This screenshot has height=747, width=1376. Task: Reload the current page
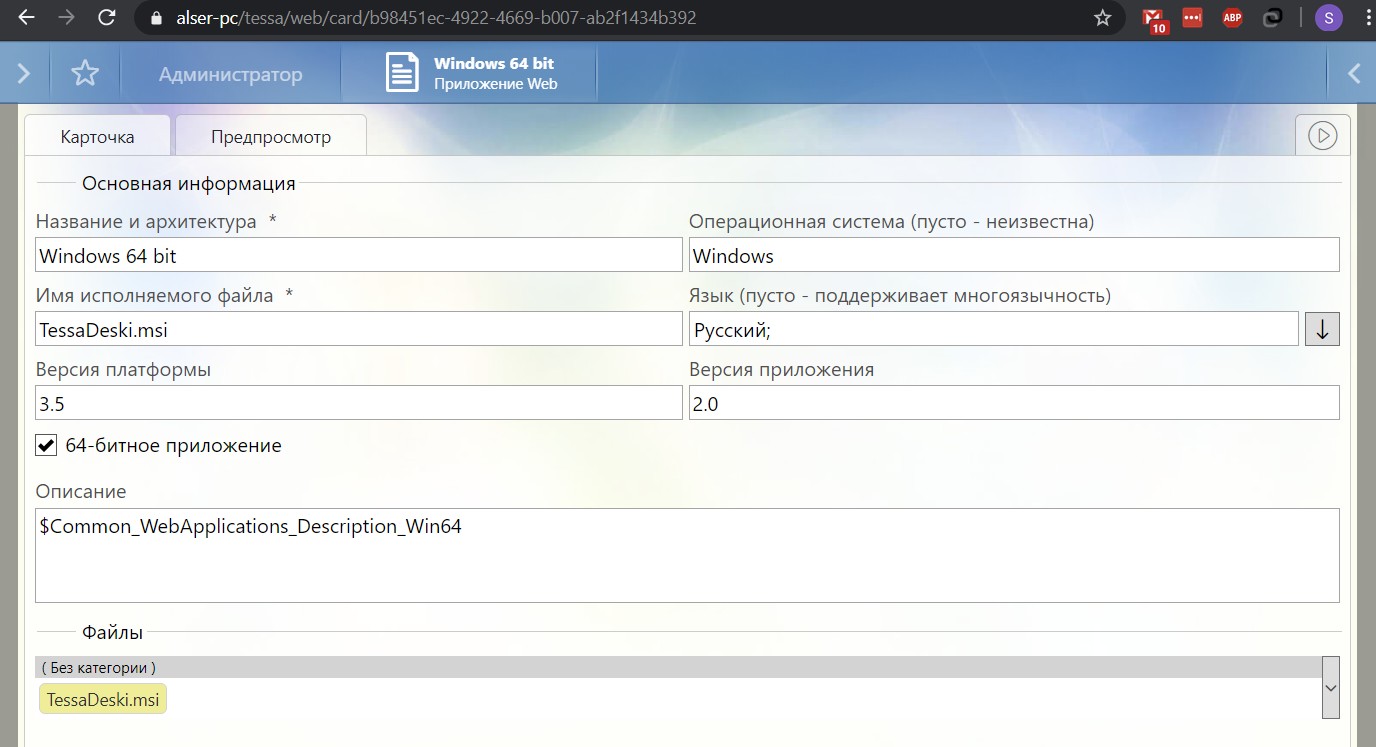tap(107, 18)
